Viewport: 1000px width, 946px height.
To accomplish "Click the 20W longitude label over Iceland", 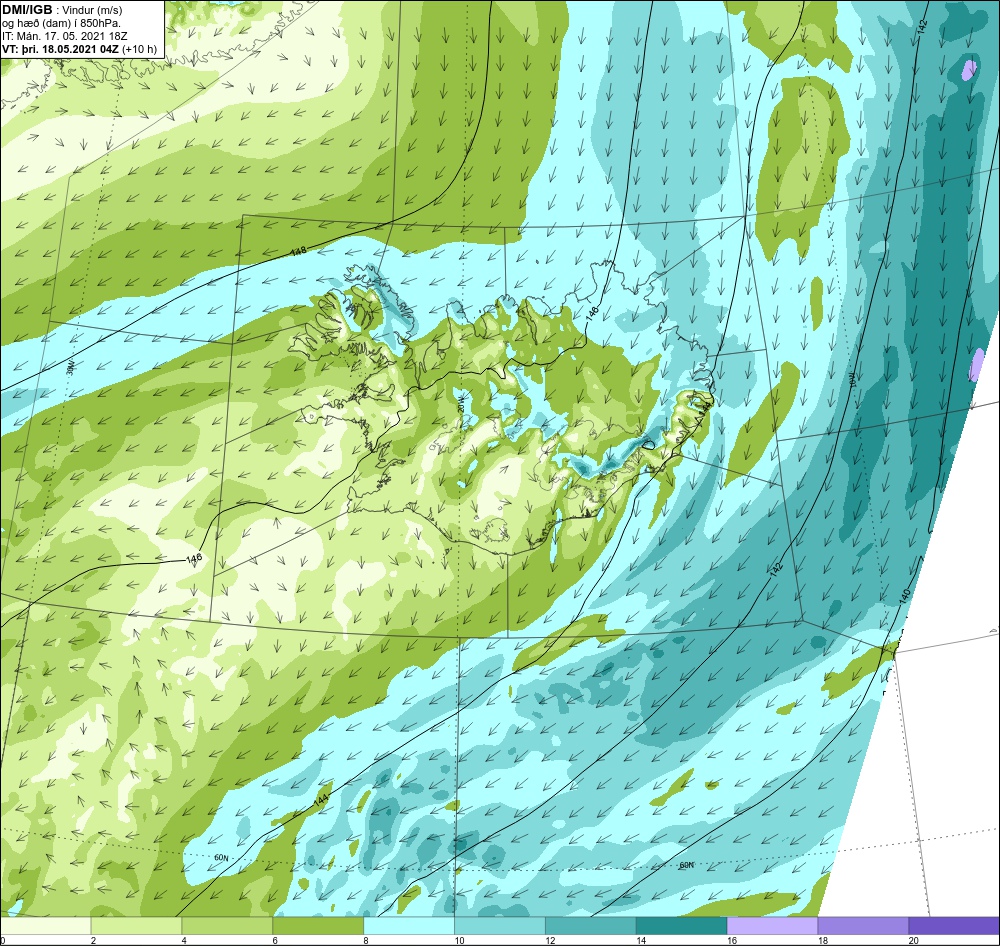I will pyautogui.click(x=462, y=402).
